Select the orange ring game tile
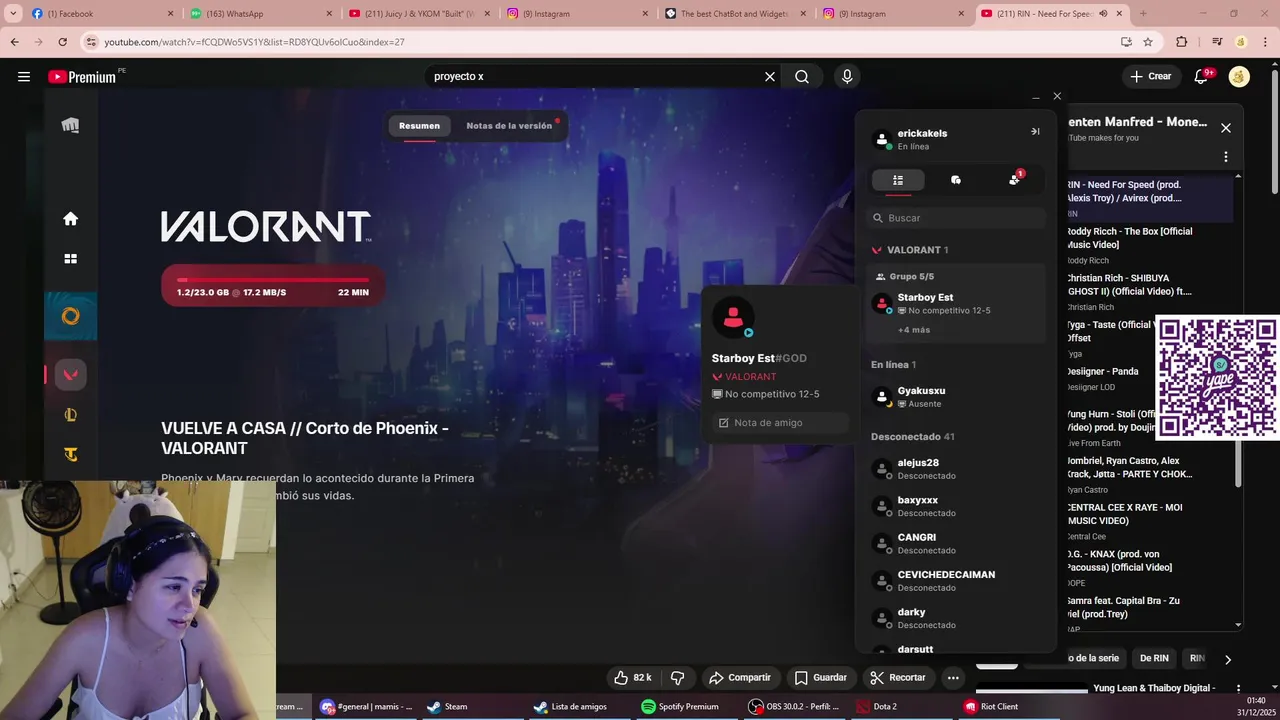 (71, 316)
